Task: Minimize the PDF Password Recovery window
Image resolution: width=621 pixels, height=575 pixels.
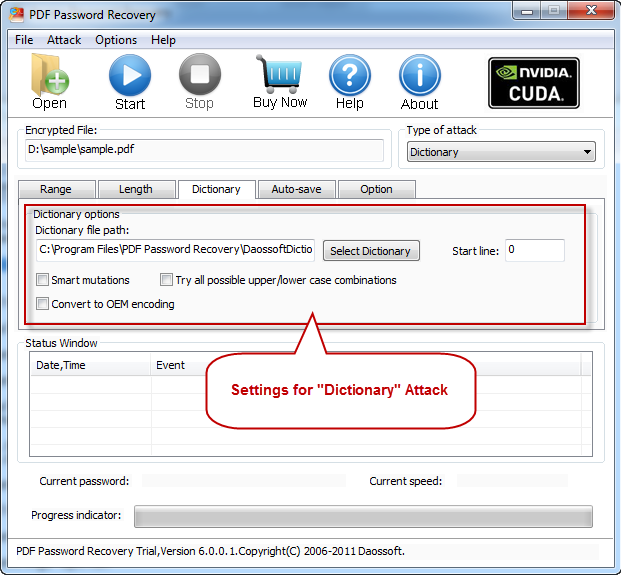Action: click(x=527, y=11)
